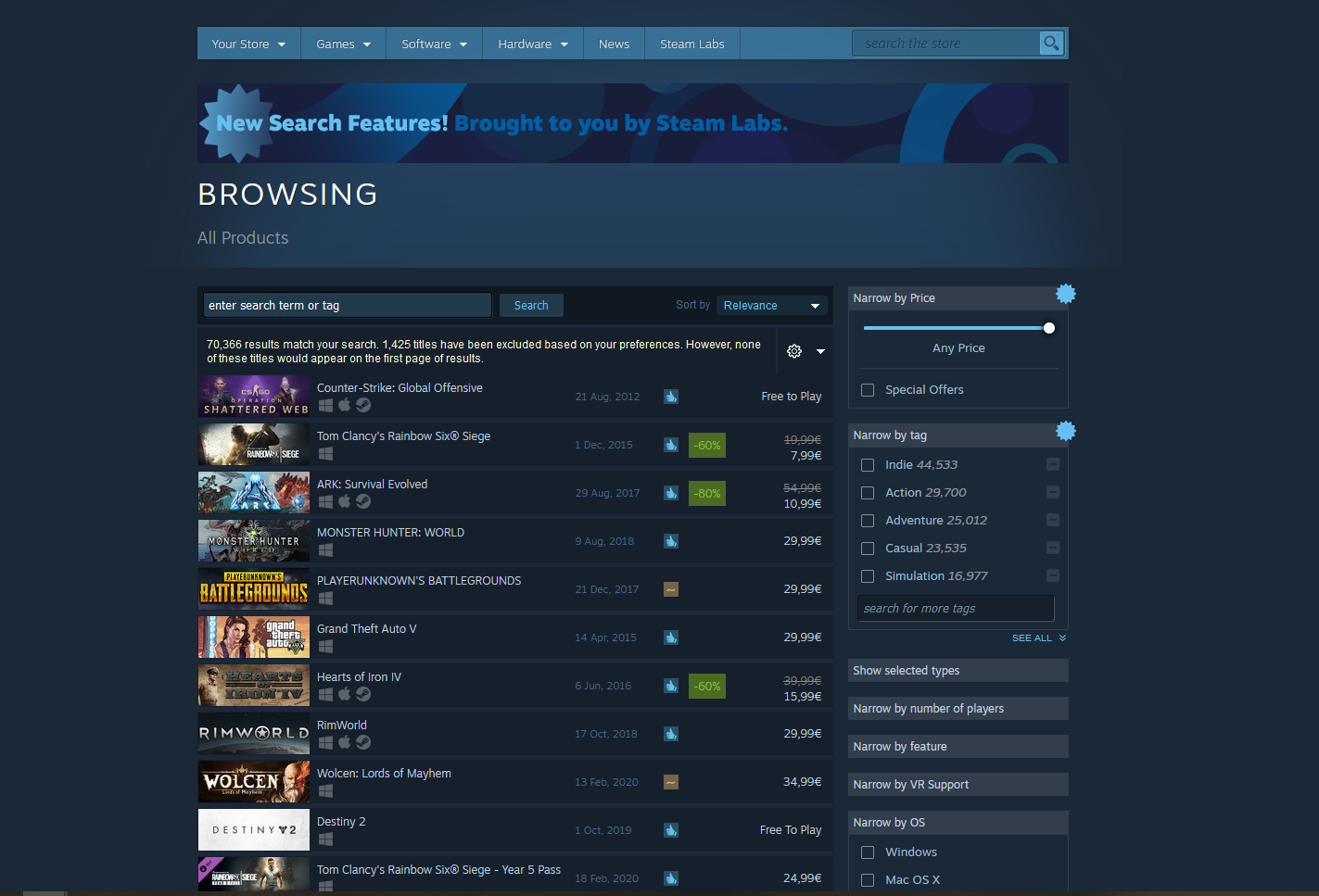Click the review icon for MONSTER HUNTER: WORLD

click(x=671, y=541)
